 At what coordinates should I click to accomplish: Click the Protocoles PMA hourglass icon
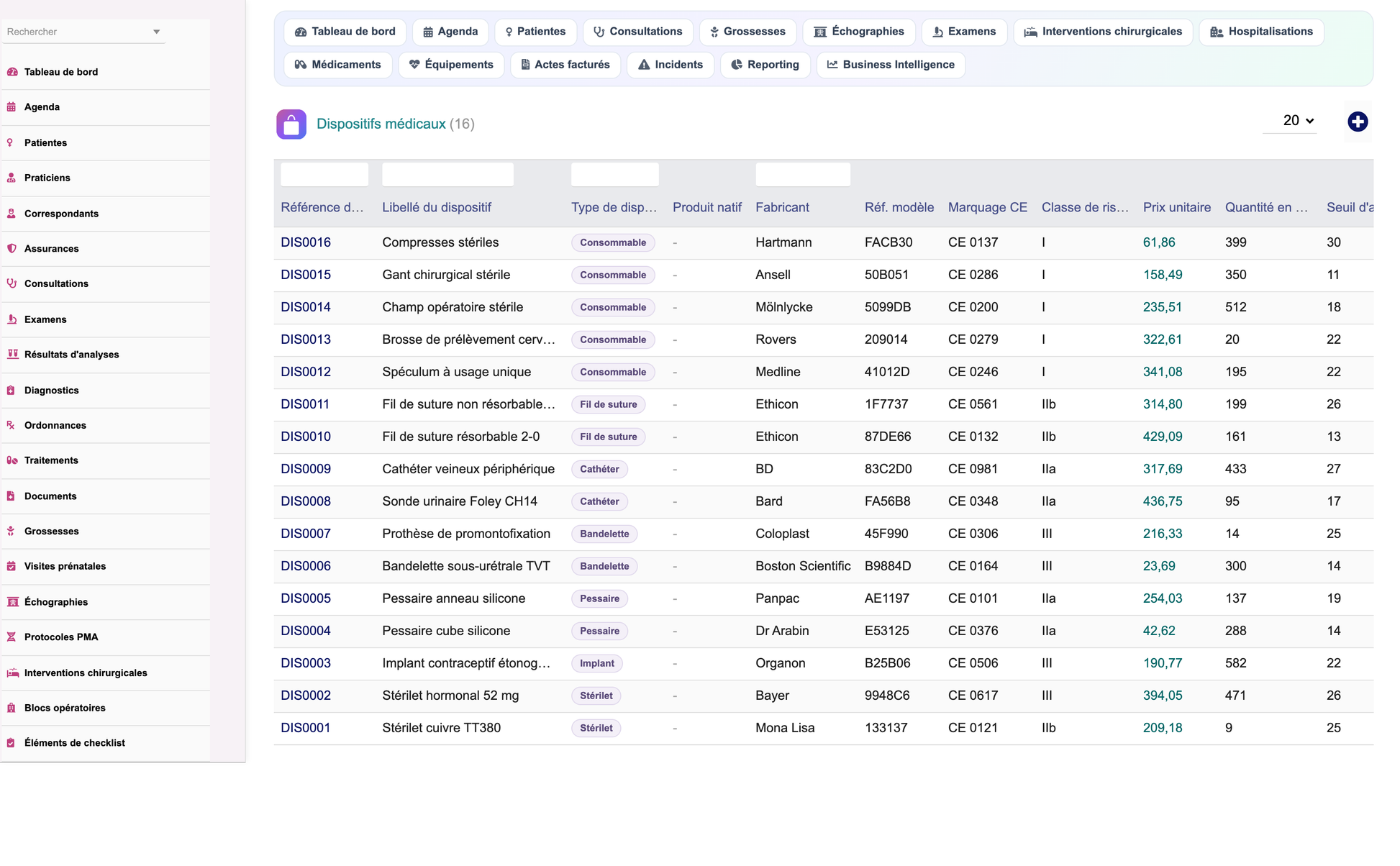(x=12, y=637)
